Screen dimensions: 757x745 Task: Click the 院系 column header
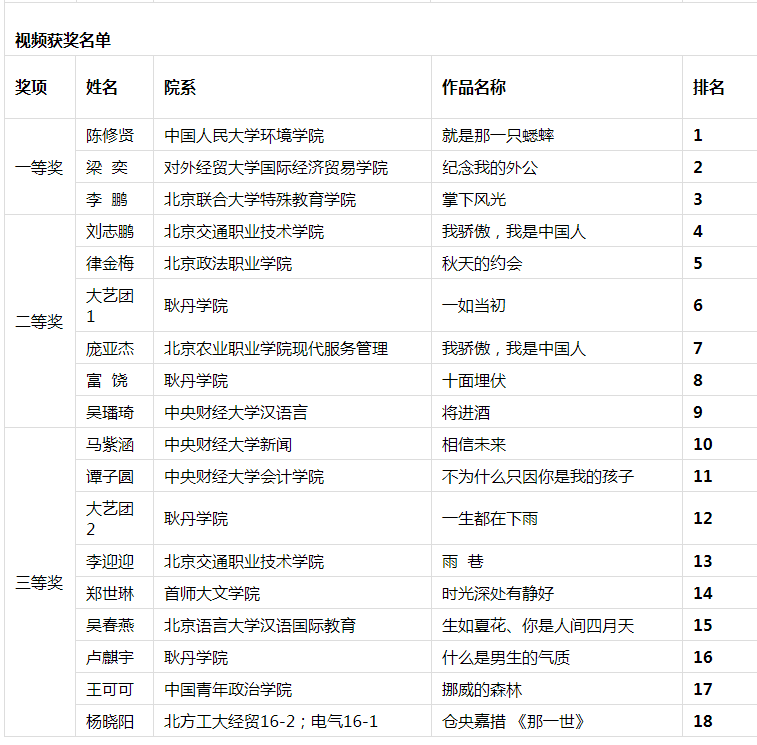180,87
